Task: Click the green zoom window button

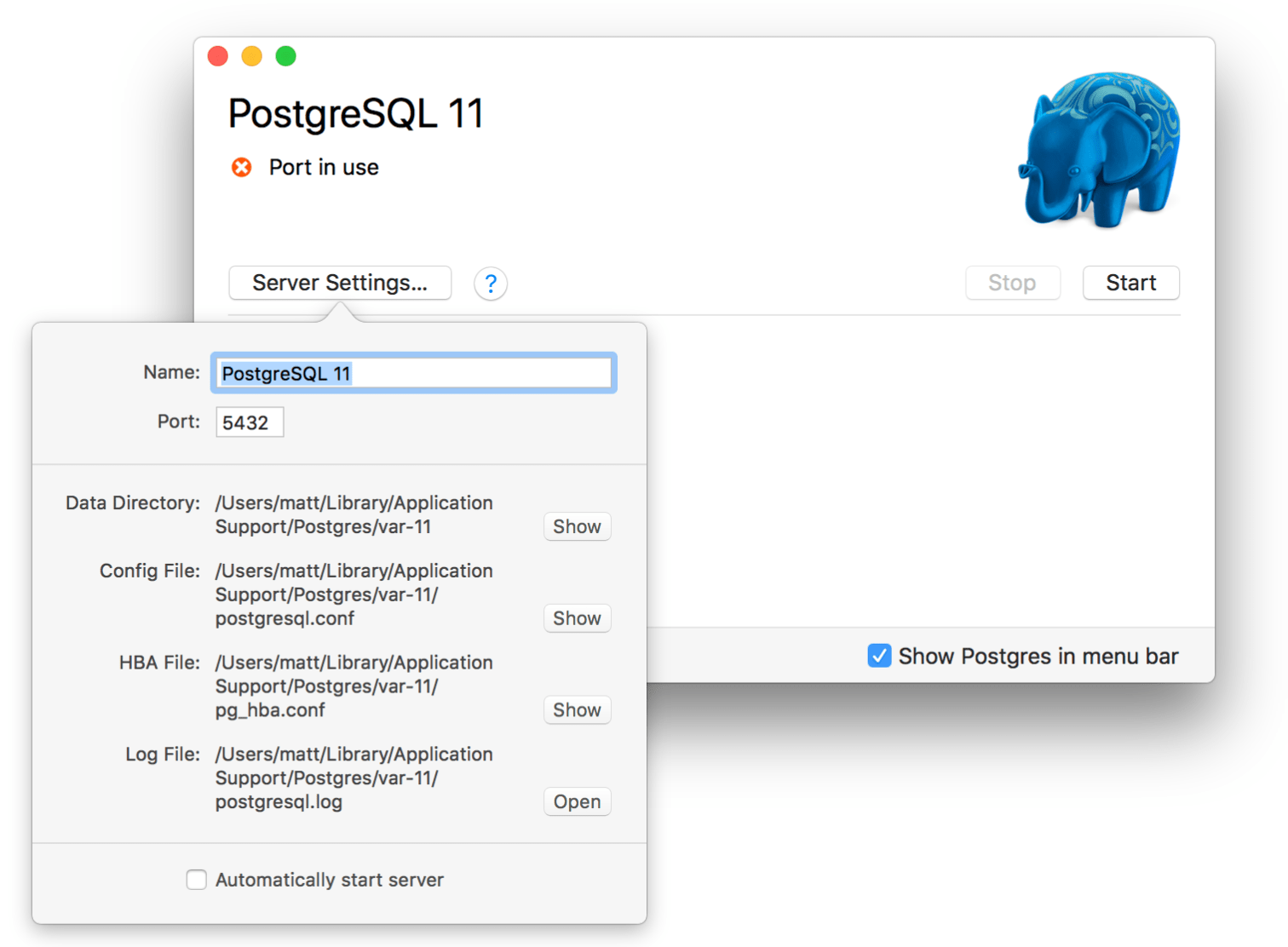Action: tap(285, 55)
